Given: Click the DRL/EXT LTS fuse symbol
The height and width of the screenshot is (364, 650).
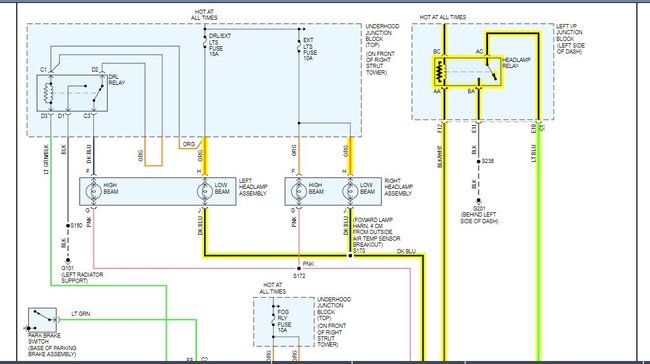Looking at the screenshot, I should [x=205, y=42].
